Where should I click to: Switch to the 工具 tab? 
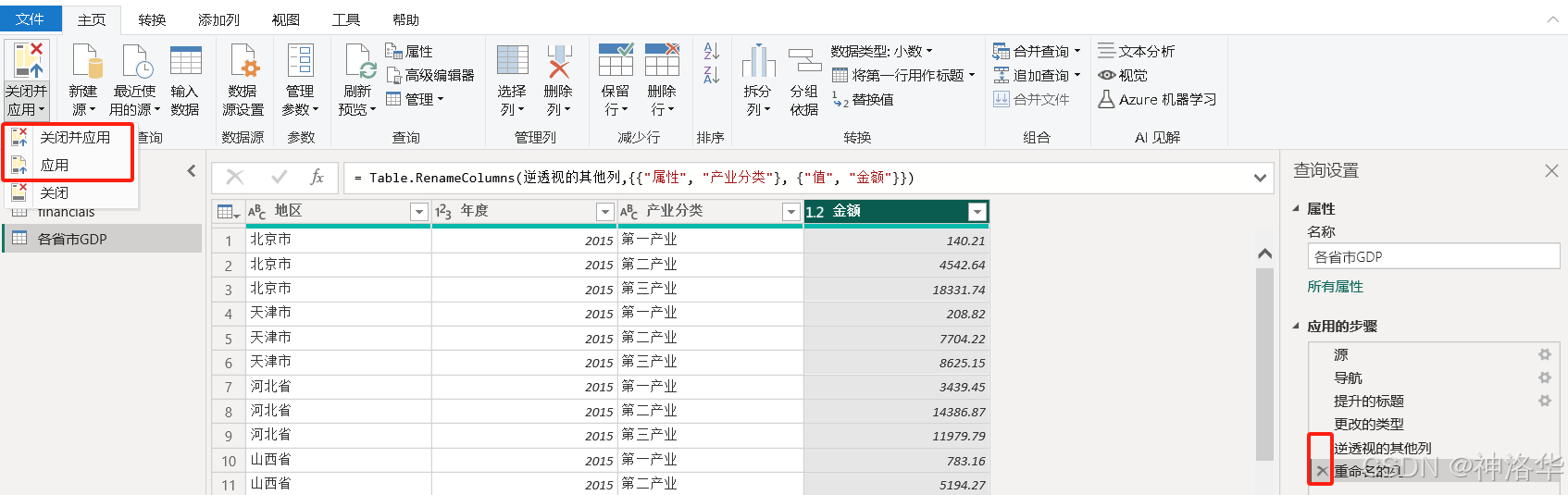346,19
